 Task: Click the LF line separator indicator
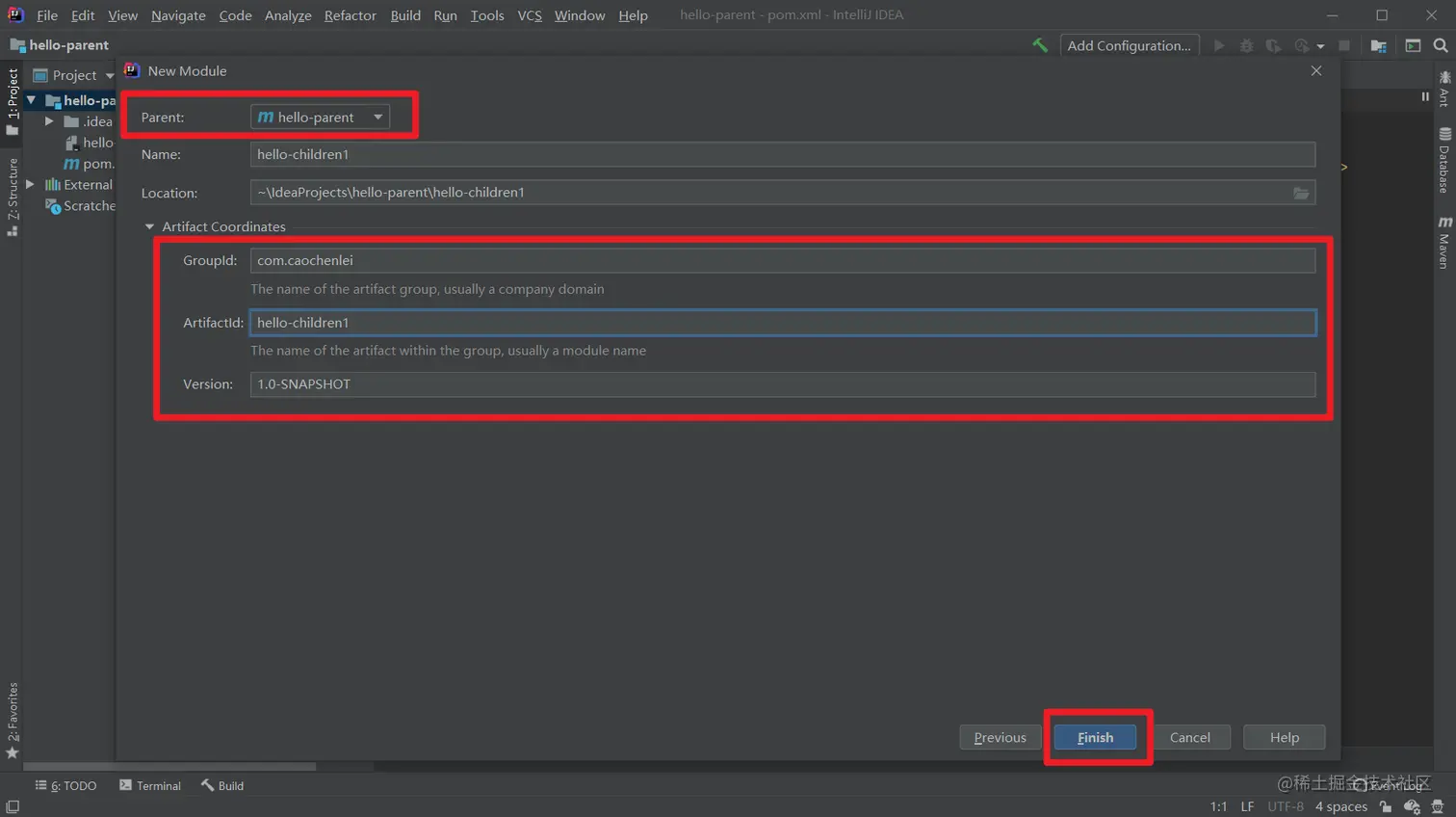(1247, 806)
